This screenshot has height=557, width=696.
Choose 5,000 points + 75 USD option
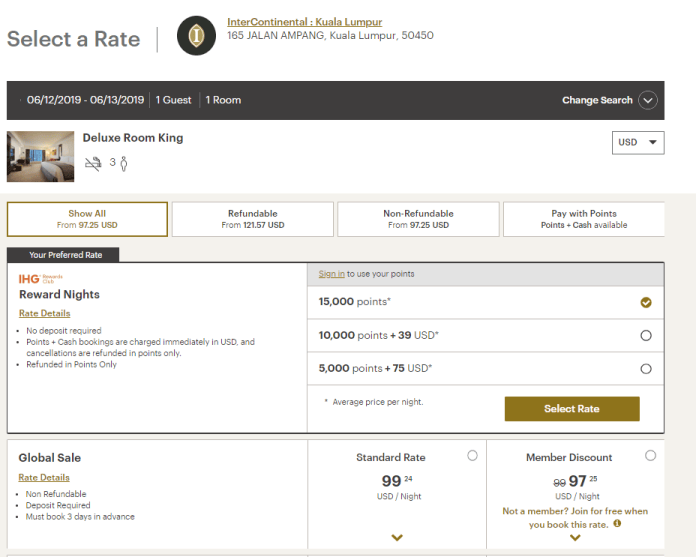pyautogui.click(x=646, y=369)
